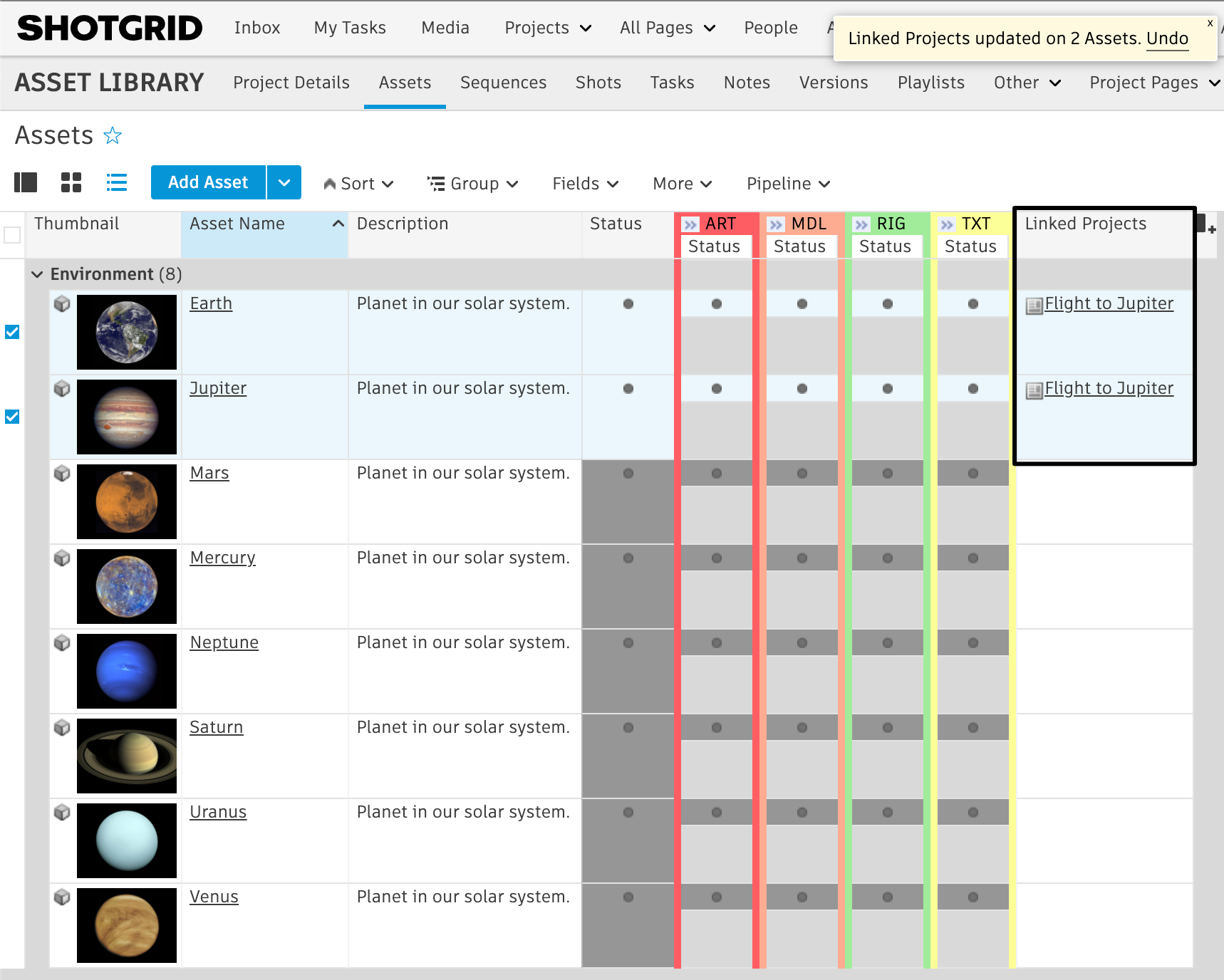Click the sort arrow on Asset Name column
Screen dimensions: 1224x980
coord(337,223)
